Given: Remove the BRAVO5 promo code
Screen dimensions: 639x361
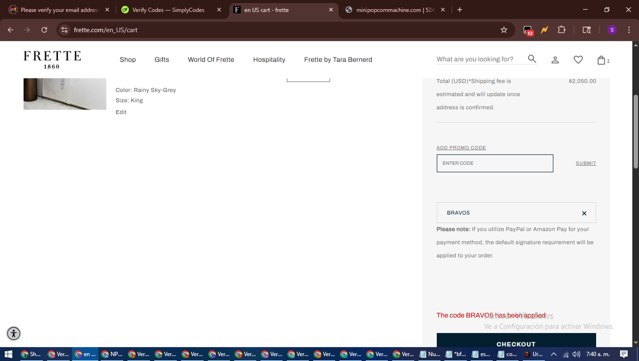Looking at the screenshot, I should [584, 213].
